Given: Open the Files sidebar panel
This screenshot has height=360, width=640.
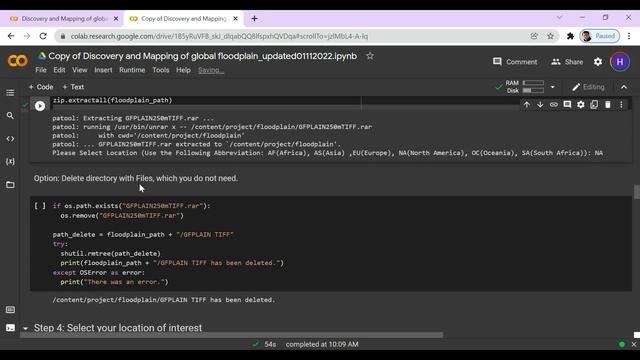Looking at the screenshot, I should 10,185.
